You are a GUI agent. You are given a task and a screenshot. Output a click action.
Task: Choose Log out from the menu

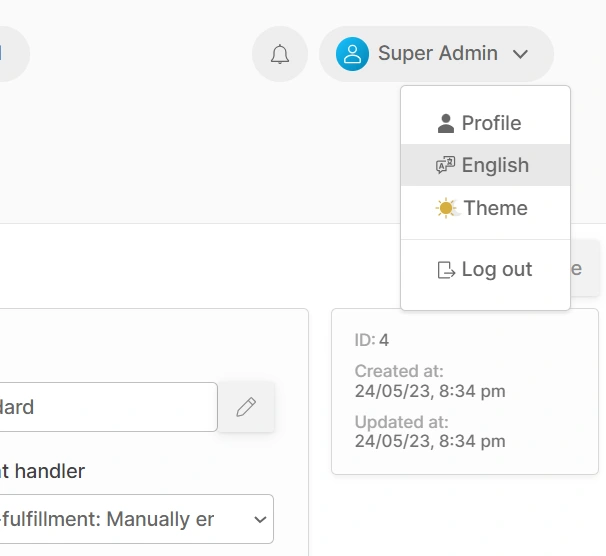(497, 270)
